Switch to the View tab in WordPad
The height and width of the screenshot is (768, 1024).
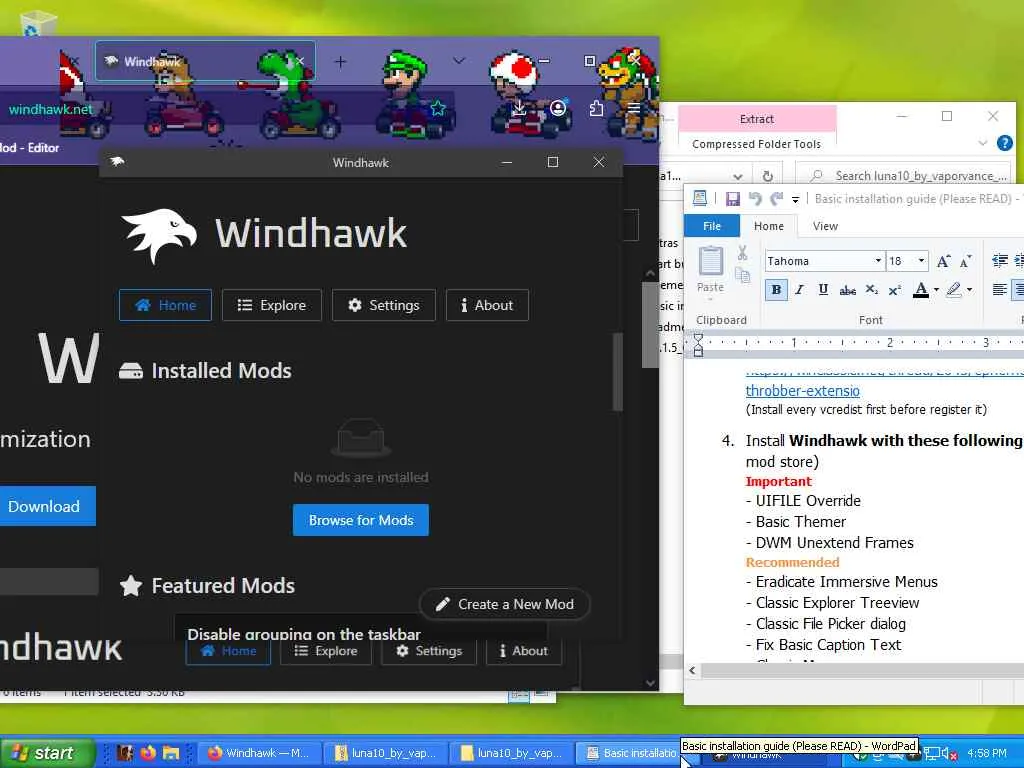[825, 226]
